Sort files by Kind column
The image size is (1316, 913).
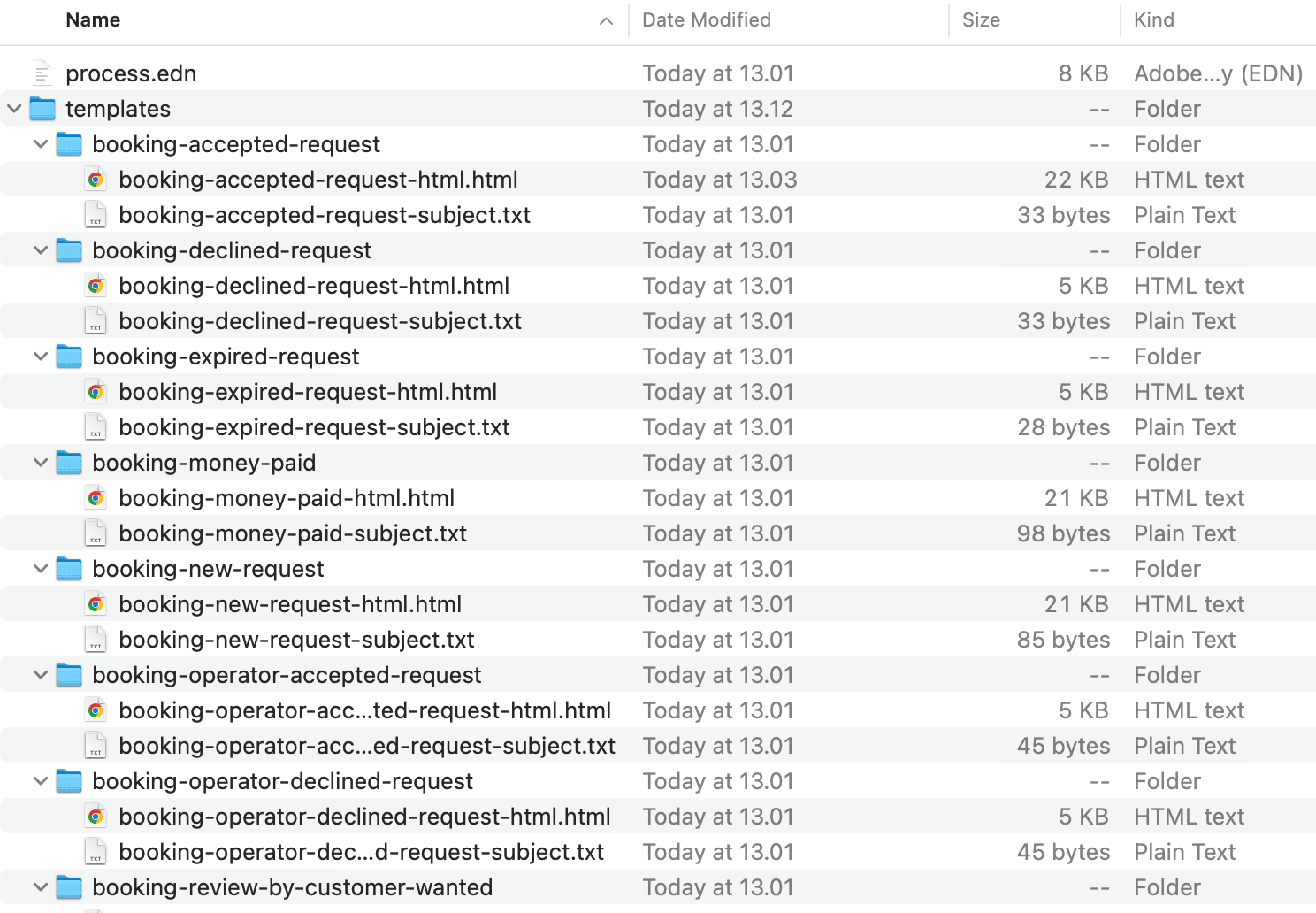point(1154,20)
